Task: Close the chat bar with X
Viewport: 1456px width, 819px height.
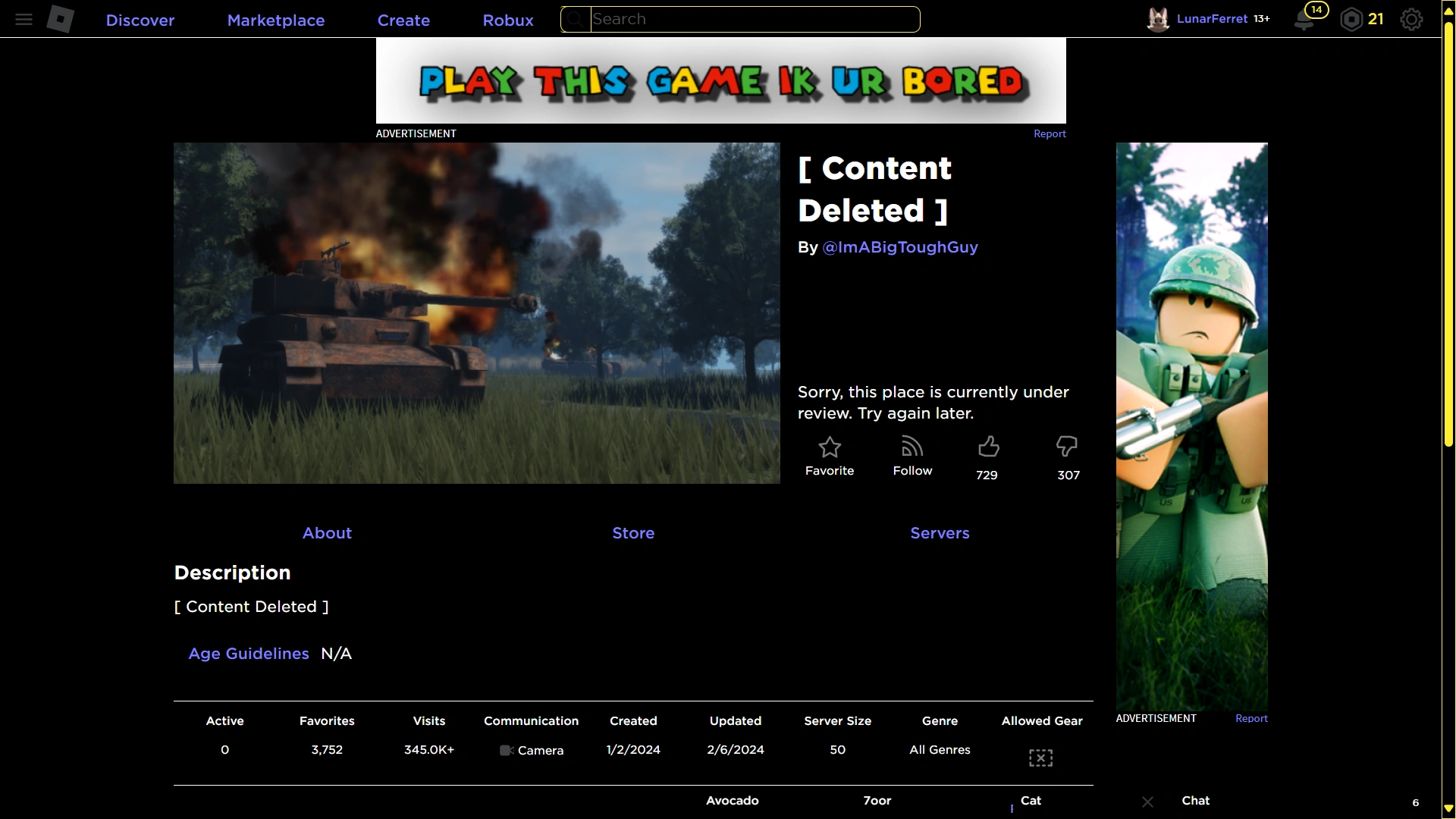Action: tap(1147, 802)
